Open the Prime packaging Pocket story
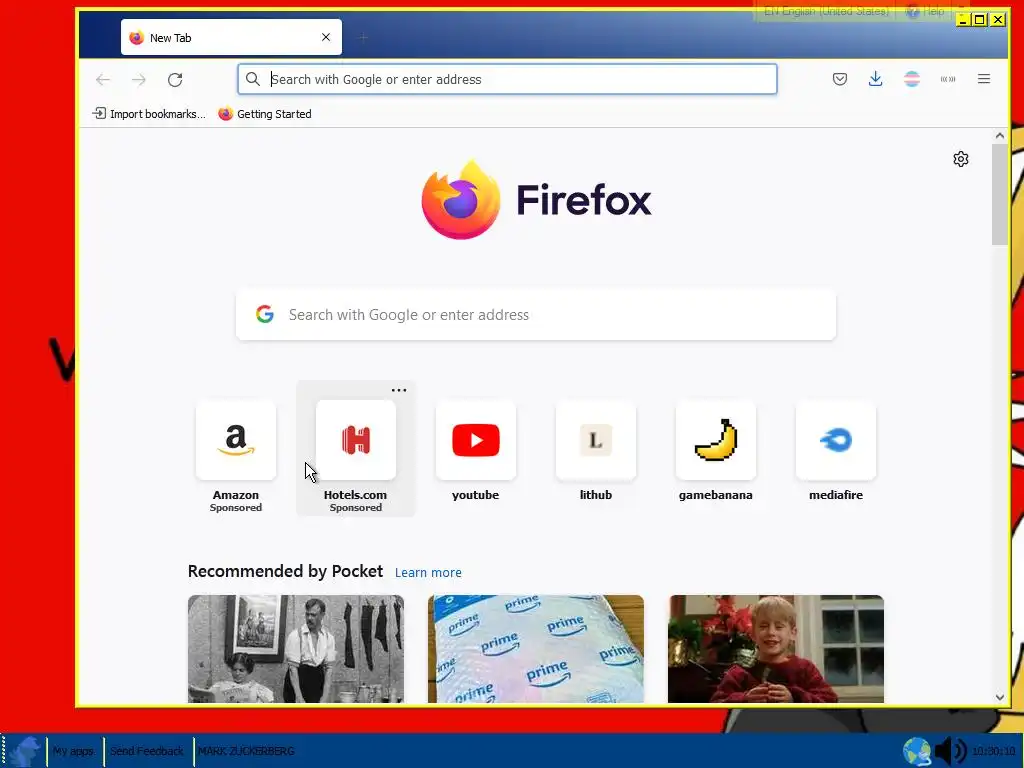Image resolution: width=1024 pixels, height=768 pixels. [536, 648]
